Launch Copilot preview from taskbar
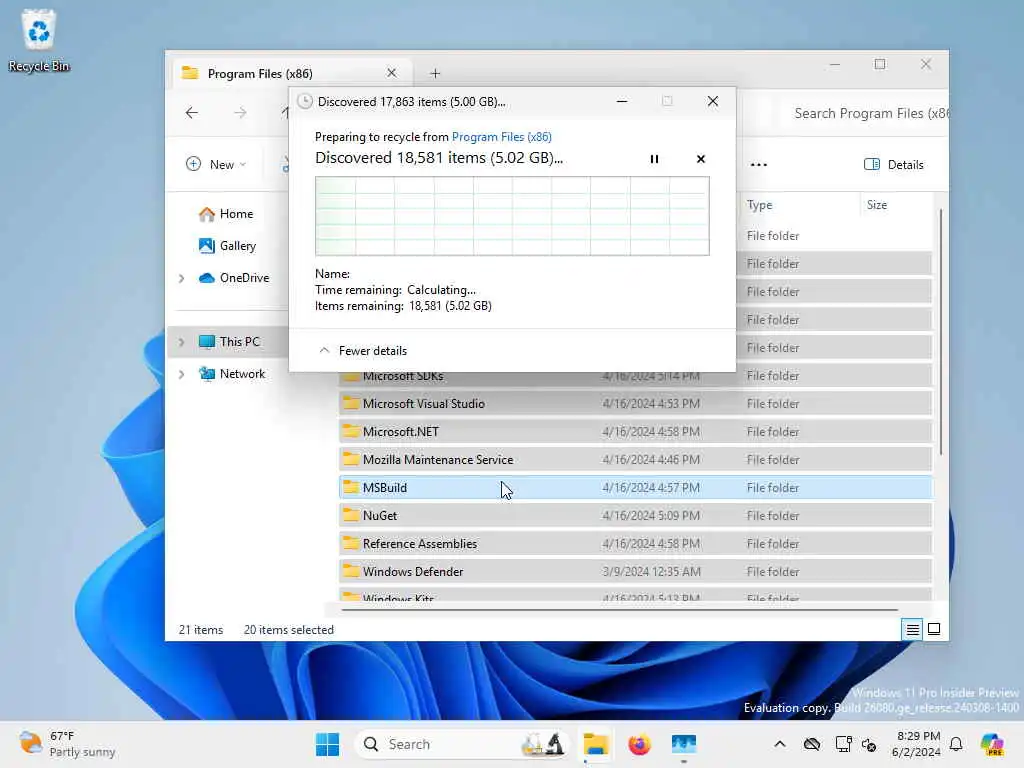1024x768 pixels. click(992, 744)
